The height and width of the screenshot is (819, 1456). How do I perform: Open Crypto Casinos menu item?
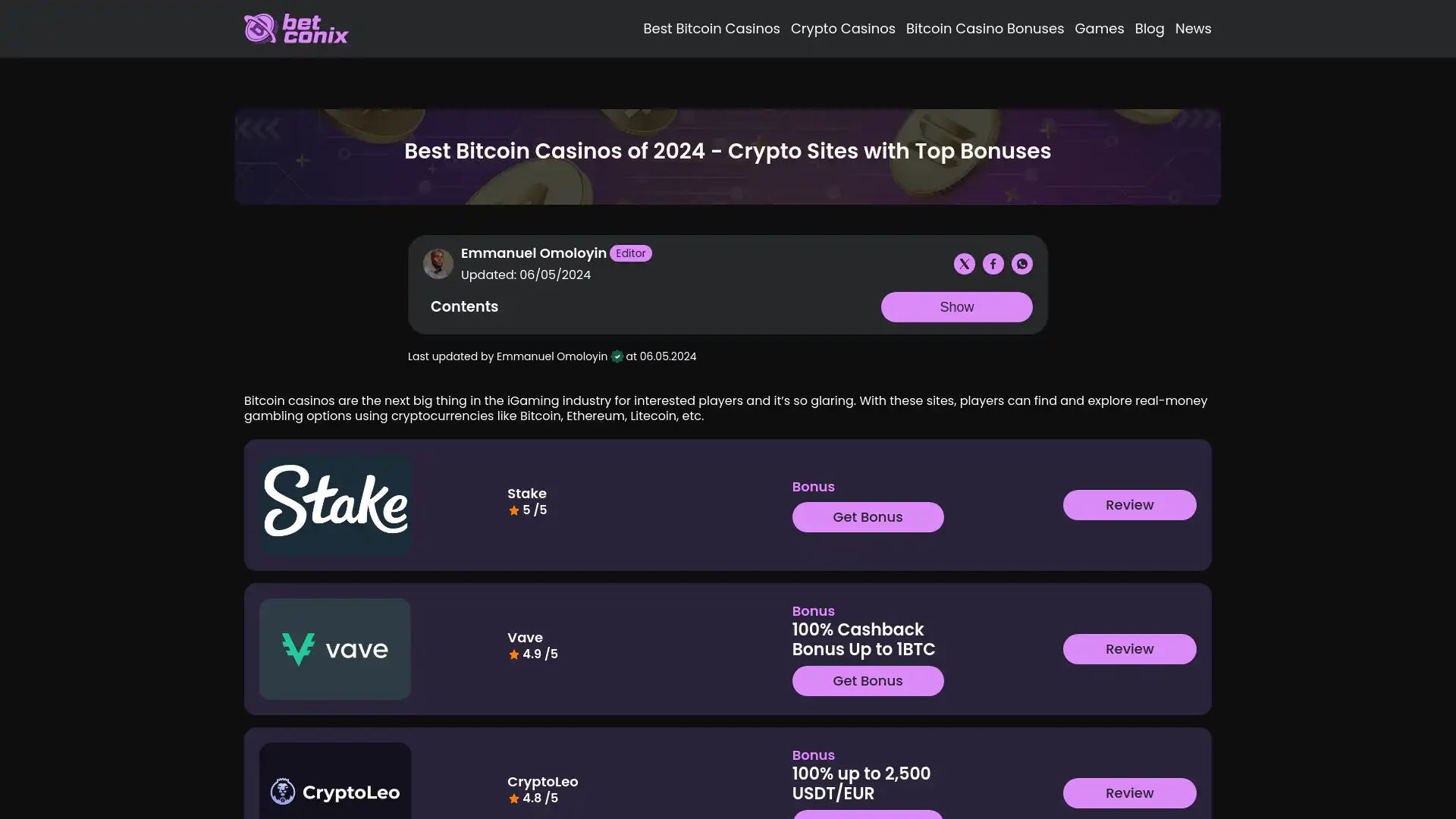[x=843, y=29]
